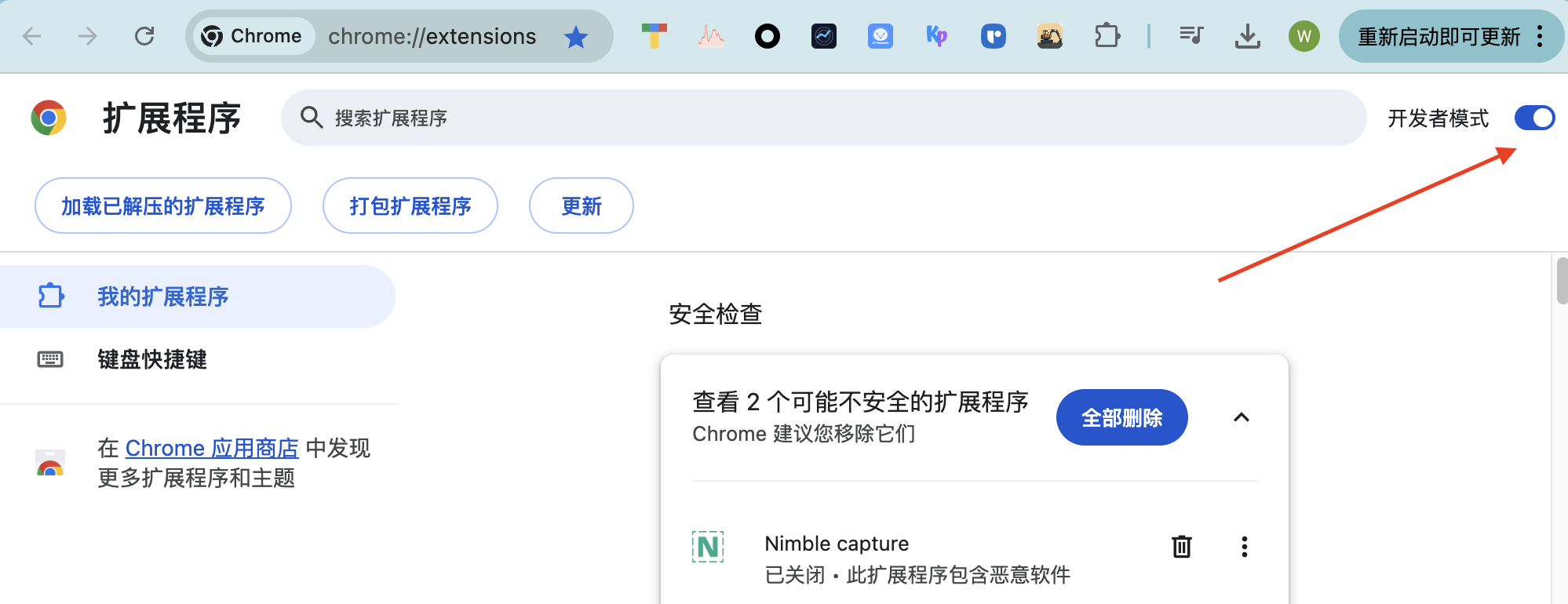Open the Kp extension icon
The image size is (1568, 604).
(937, 36)
